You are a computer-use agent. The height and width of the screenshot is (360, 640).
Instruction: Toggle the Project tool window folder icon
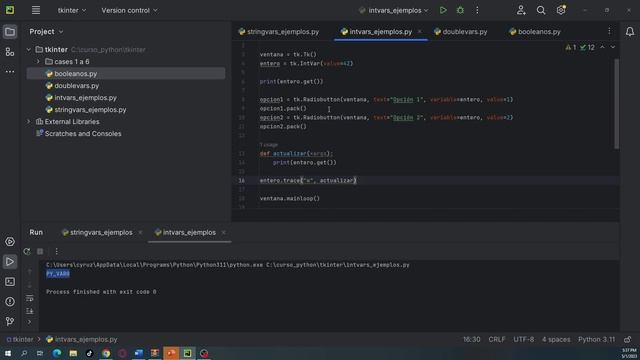10,32
